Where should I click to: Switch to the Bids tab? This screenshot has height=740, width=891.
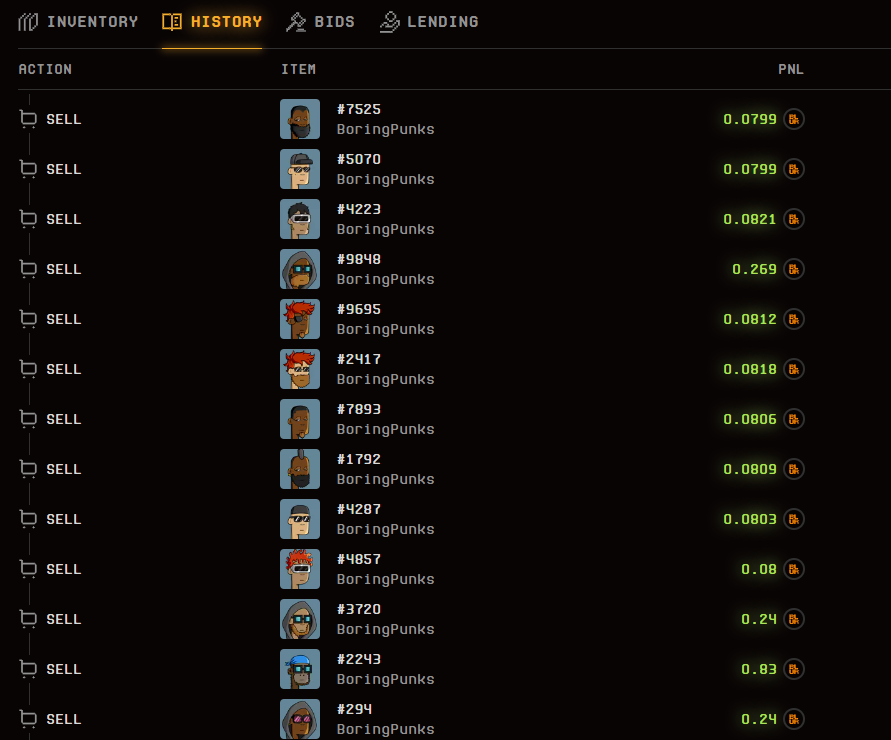(x=320, y=22)
